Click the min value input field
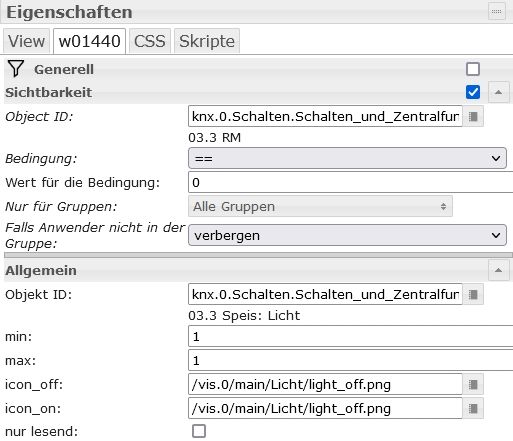Image resolution: width=513 pixels, height=441 pixels. coord(350,336)
